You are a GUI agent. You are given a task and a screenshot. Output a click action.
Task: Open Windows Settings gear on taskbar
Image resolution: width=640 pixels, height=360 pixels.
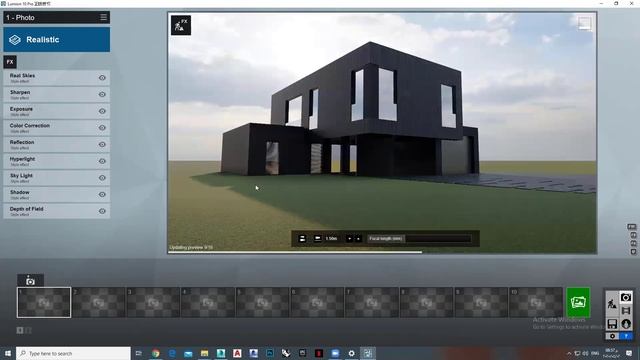[x=351, y=353]
